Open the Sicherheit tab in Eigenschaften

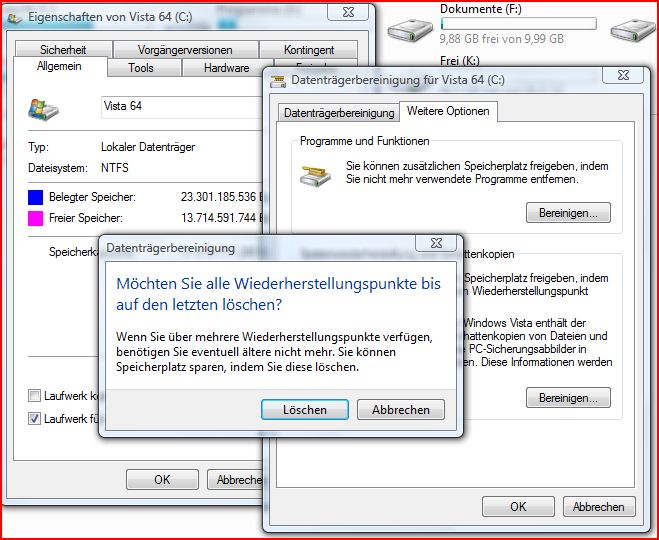(63, 50)
